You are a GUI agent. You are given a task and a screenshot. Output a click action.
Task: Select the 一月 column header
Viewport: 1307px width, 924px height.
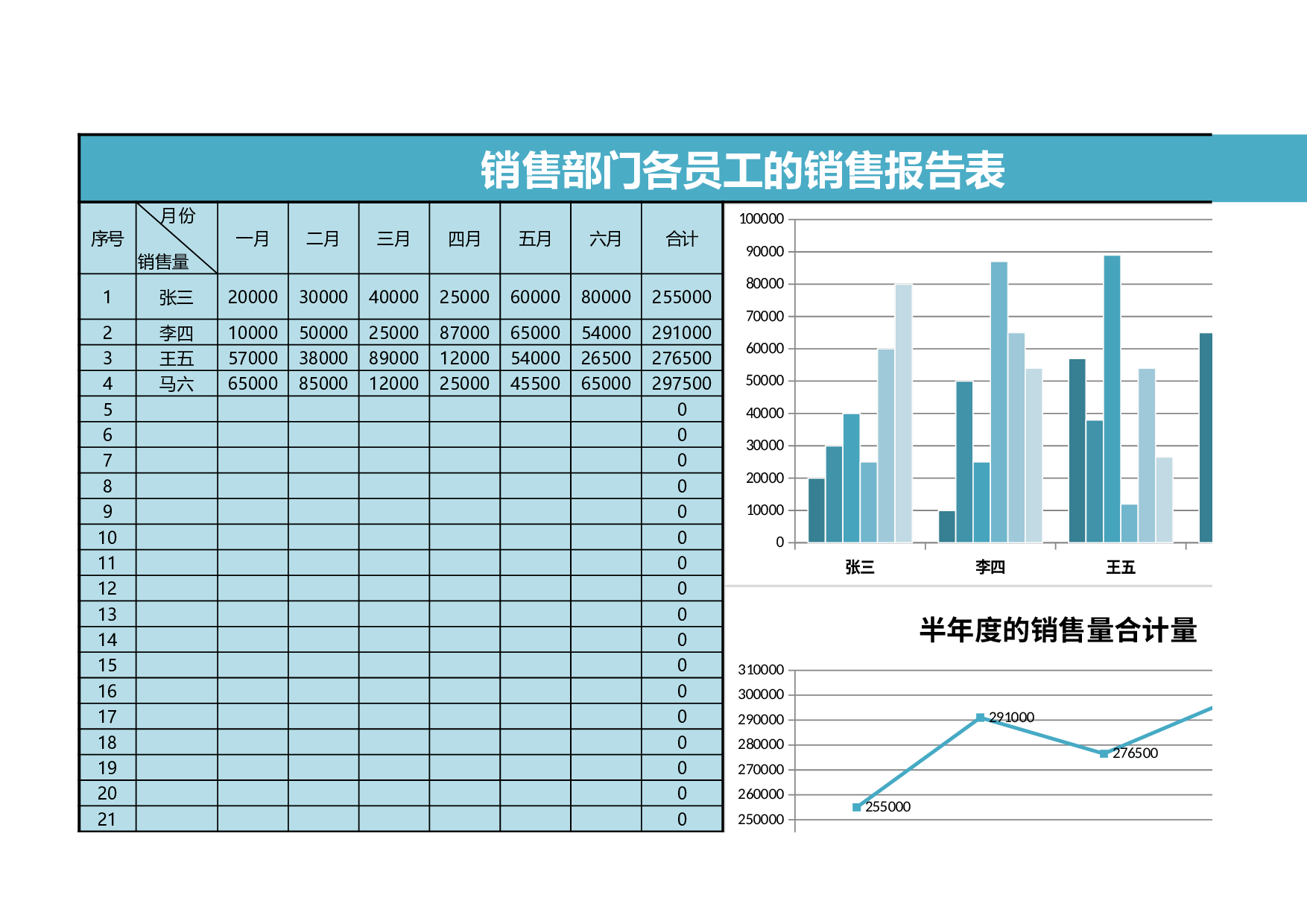pyautogui.click(x=253, y=238)
